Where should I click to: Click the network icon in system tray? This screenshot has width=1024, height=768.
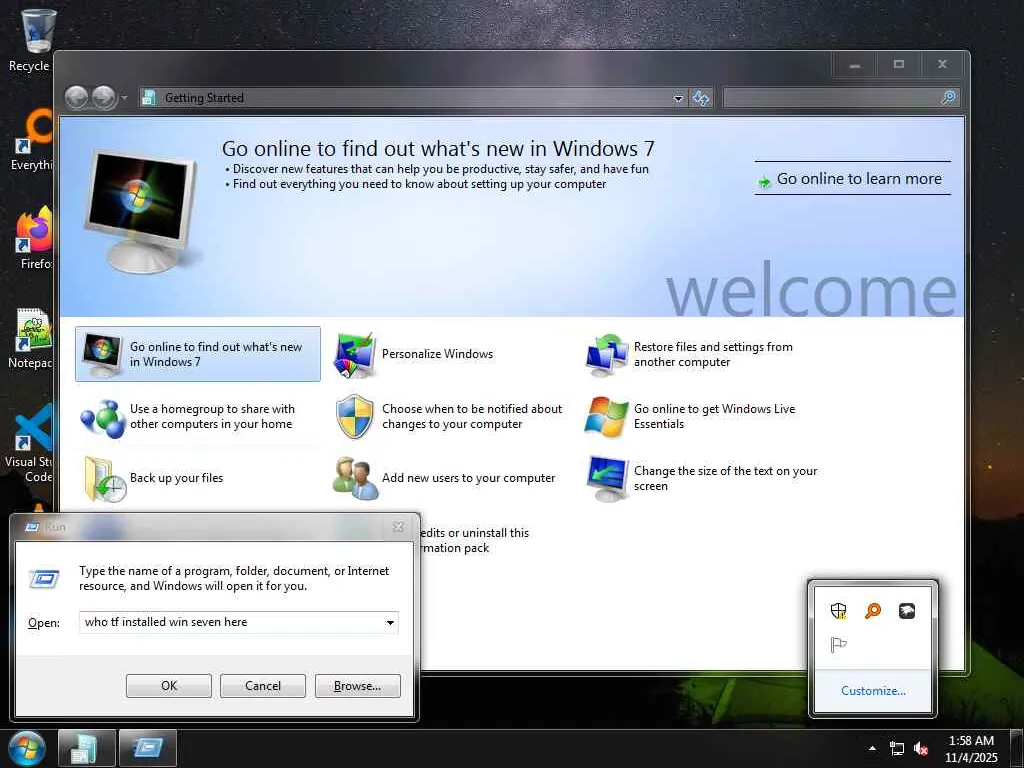click(x=897, y=748)
